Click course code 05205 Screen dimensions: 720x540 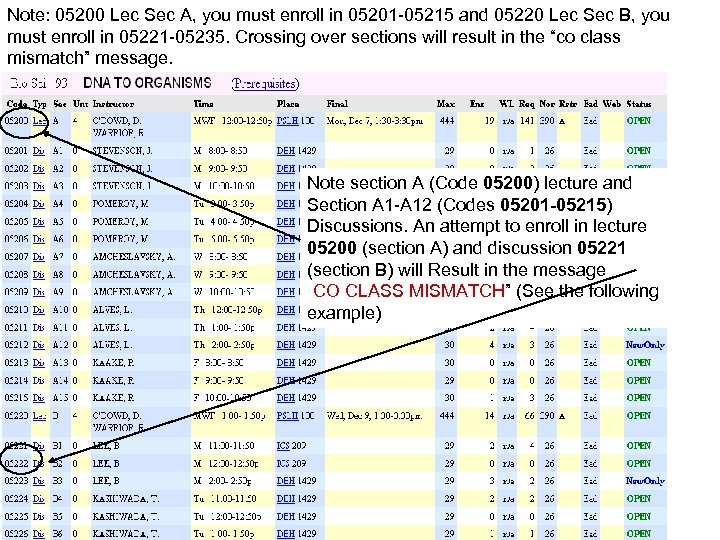17,221
